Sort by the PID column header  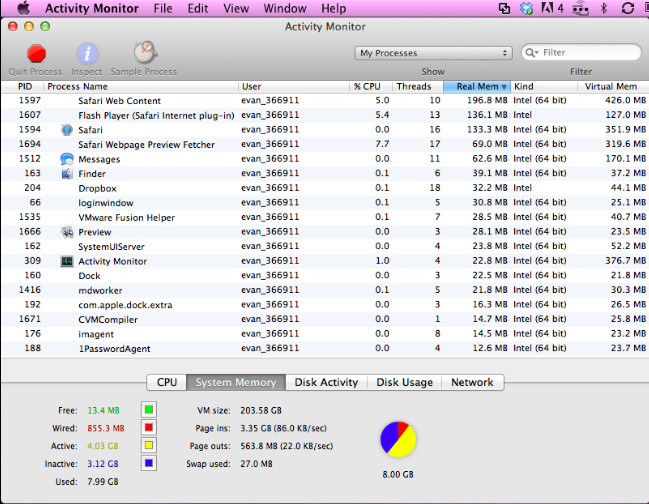coord(23,86)
